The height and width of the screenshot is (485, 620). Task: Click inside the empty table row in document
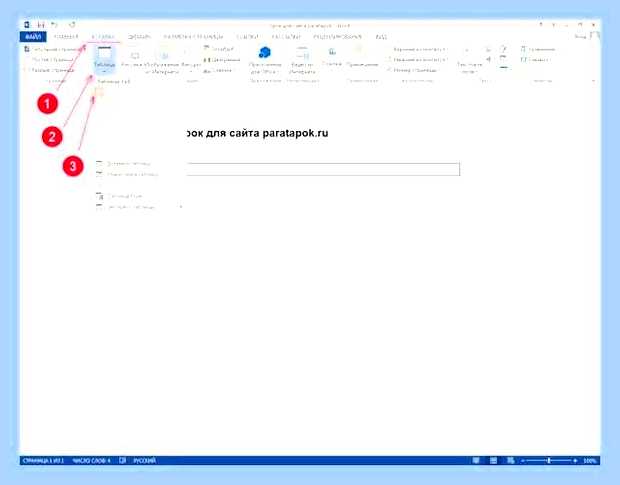(x=323, y=169)
